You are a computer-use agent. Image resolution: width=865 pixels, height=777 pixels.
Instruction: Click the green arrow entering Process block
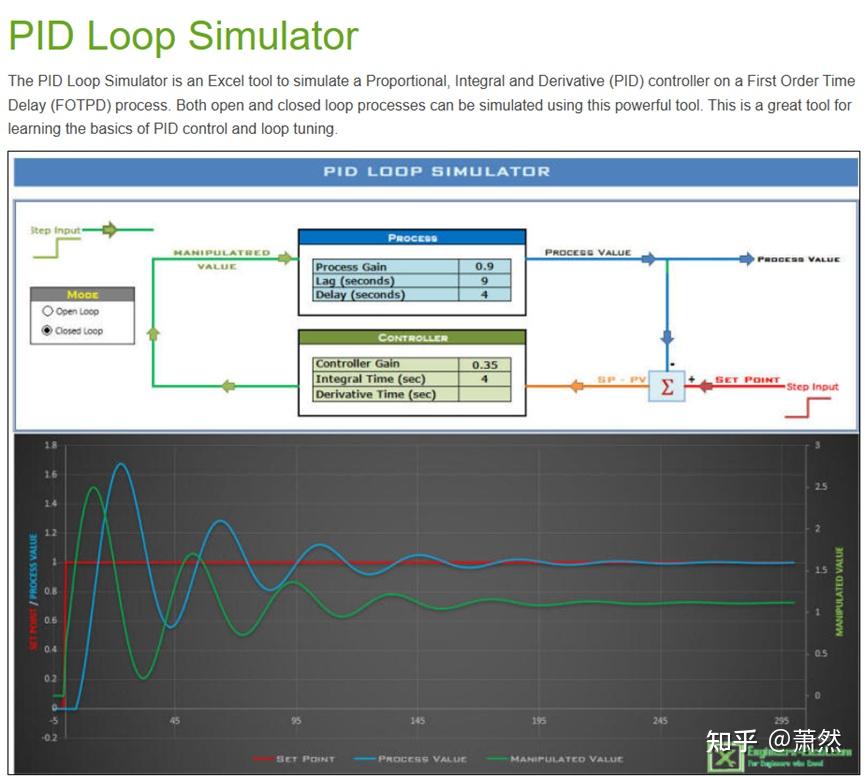tap(285, 258)
